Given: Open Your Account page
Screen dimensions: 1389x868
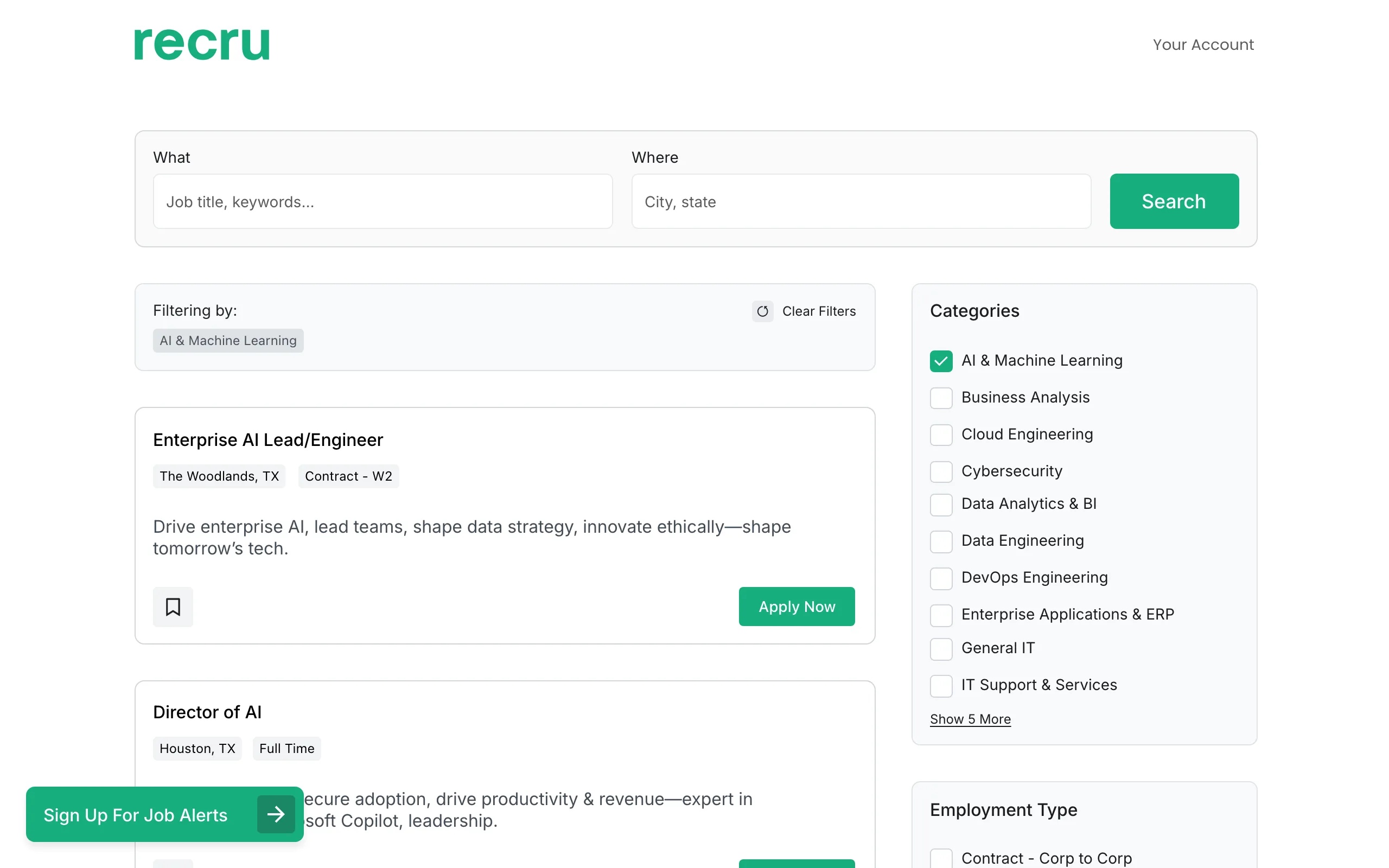Looking at the screenshot, I should tap(1203, 45).
